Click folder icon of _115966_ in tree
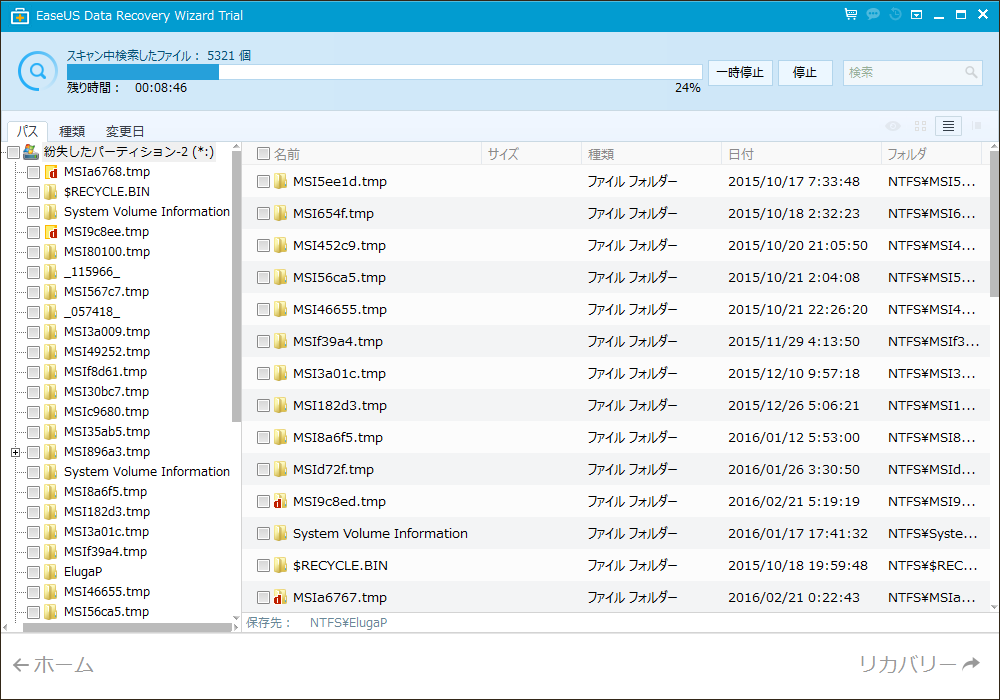The width and height of the screenshot is (1000, 700). pos(51,272)
